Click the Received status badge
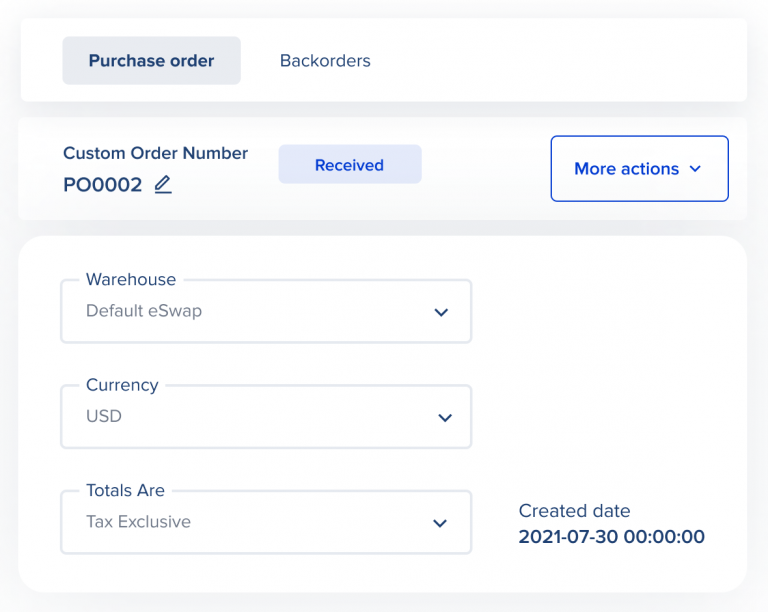Screen dimensions: 768x612 pyautogui.click(x=349, y=165)
